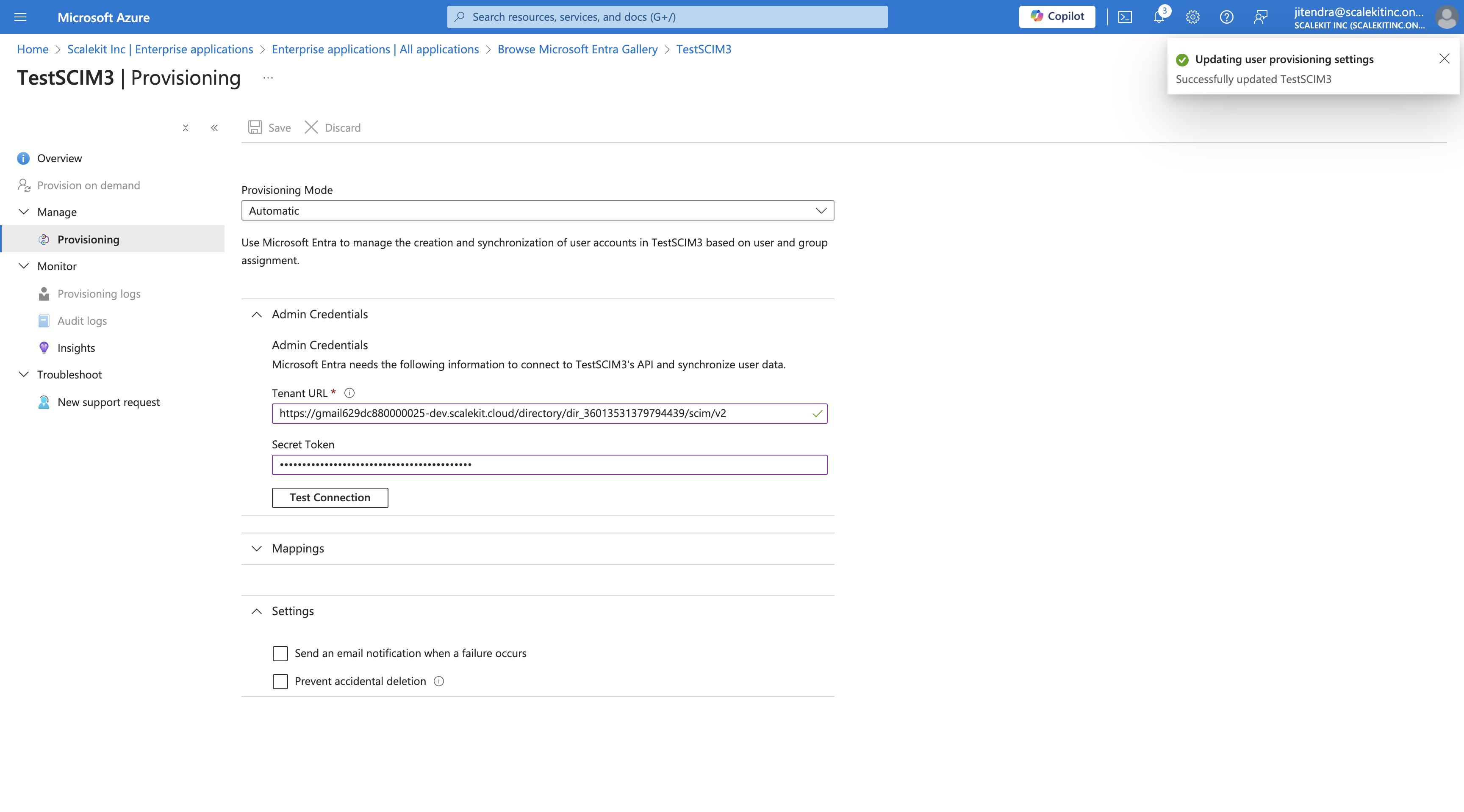Click the Provisioning sidebar icon

[x=44, y=240]
